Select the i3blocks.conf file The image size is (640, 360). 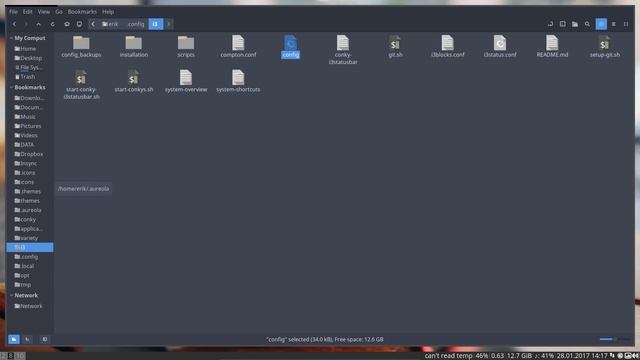click(448, 47)
